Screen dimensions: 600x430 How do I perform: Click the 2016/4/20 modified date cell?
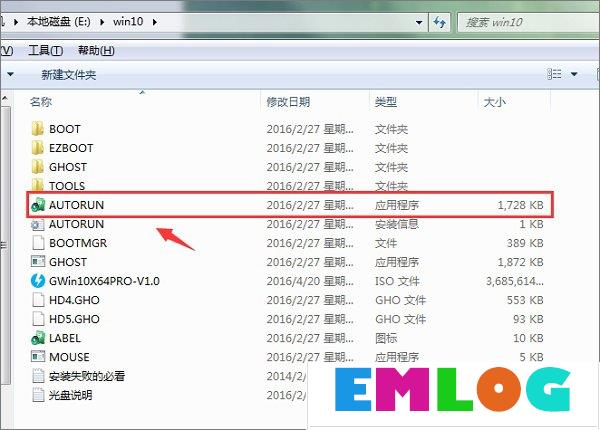coord(310,281)
